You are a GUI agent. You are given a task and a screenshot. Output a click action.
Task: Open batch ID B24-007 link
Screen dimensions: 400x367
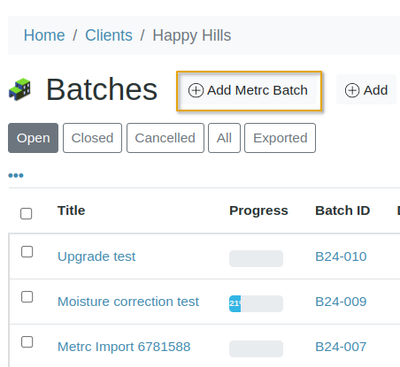click(341, 347)
